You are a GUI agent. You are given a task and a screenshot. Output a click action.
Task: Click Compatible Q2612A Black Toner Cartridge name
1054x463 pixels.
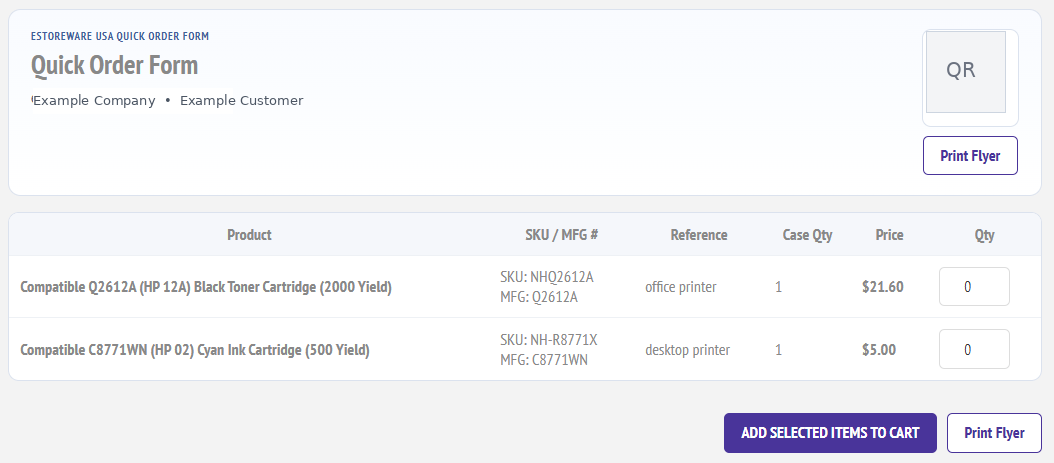pos(206,287)
